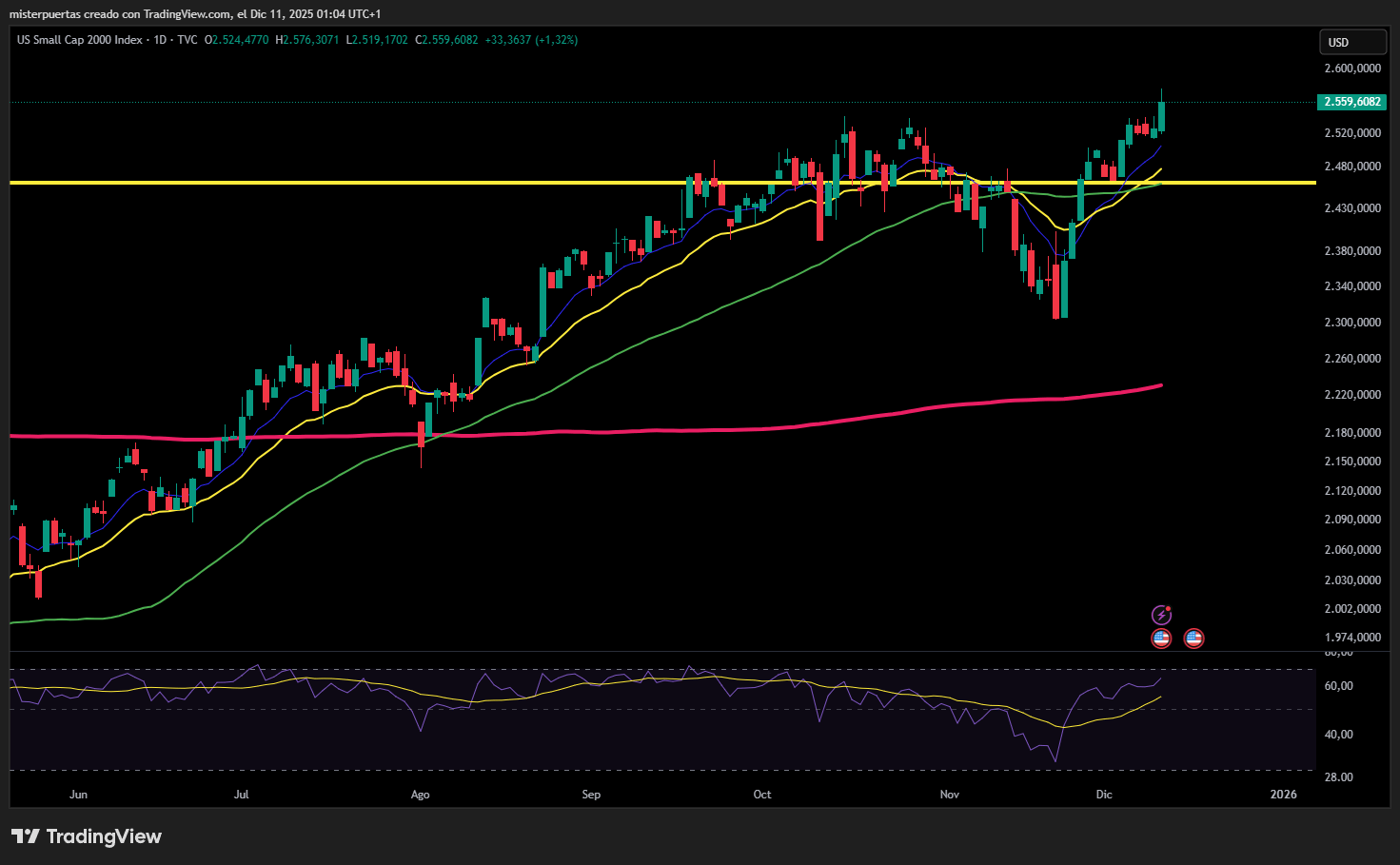Click the 2.180,0000 price axis label
The height and width of the screenshot is (865, 1400).
click(x=1352, y=433)
